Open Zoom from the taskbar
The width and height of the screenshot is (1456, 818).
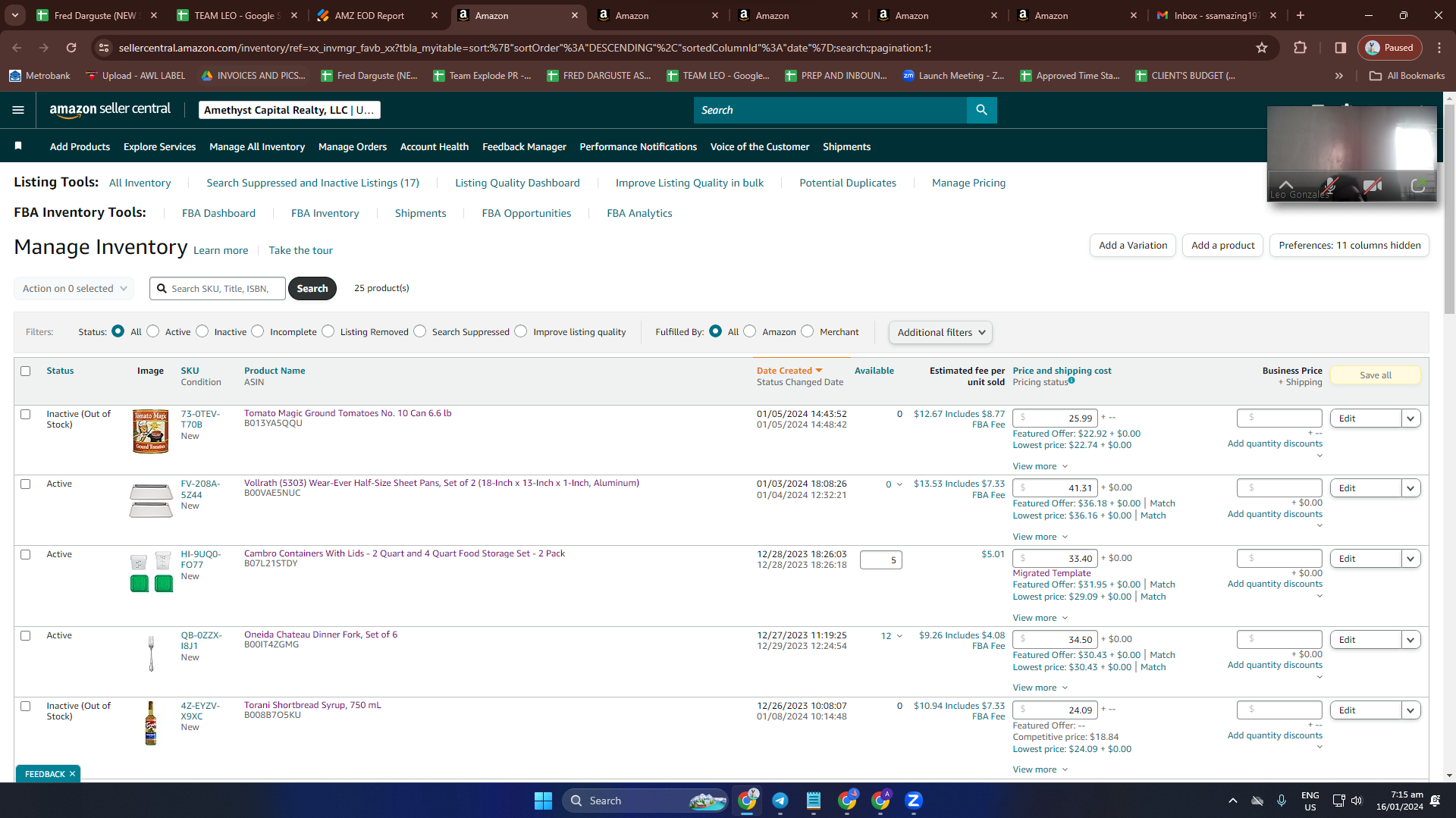(x=914, y=801)
